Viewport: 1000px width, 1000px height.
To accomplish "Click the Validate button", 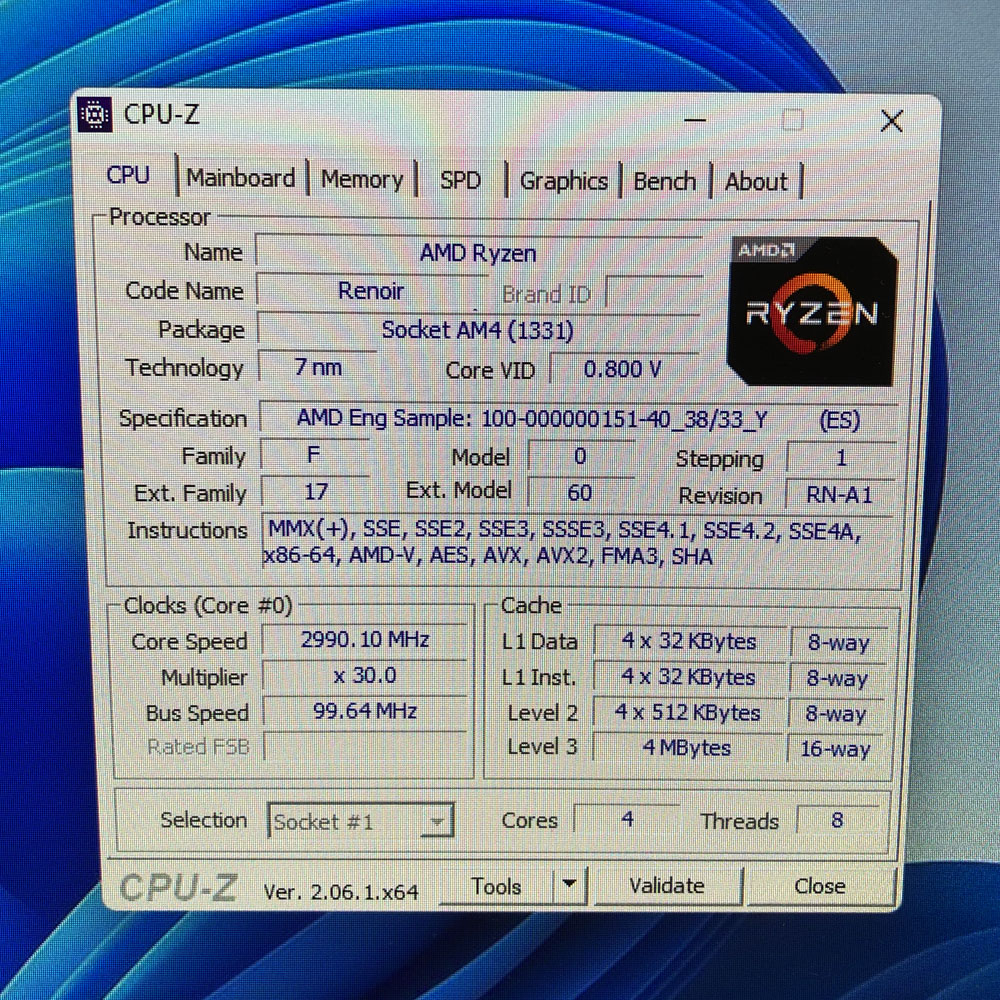I will (x=667, y=886).
